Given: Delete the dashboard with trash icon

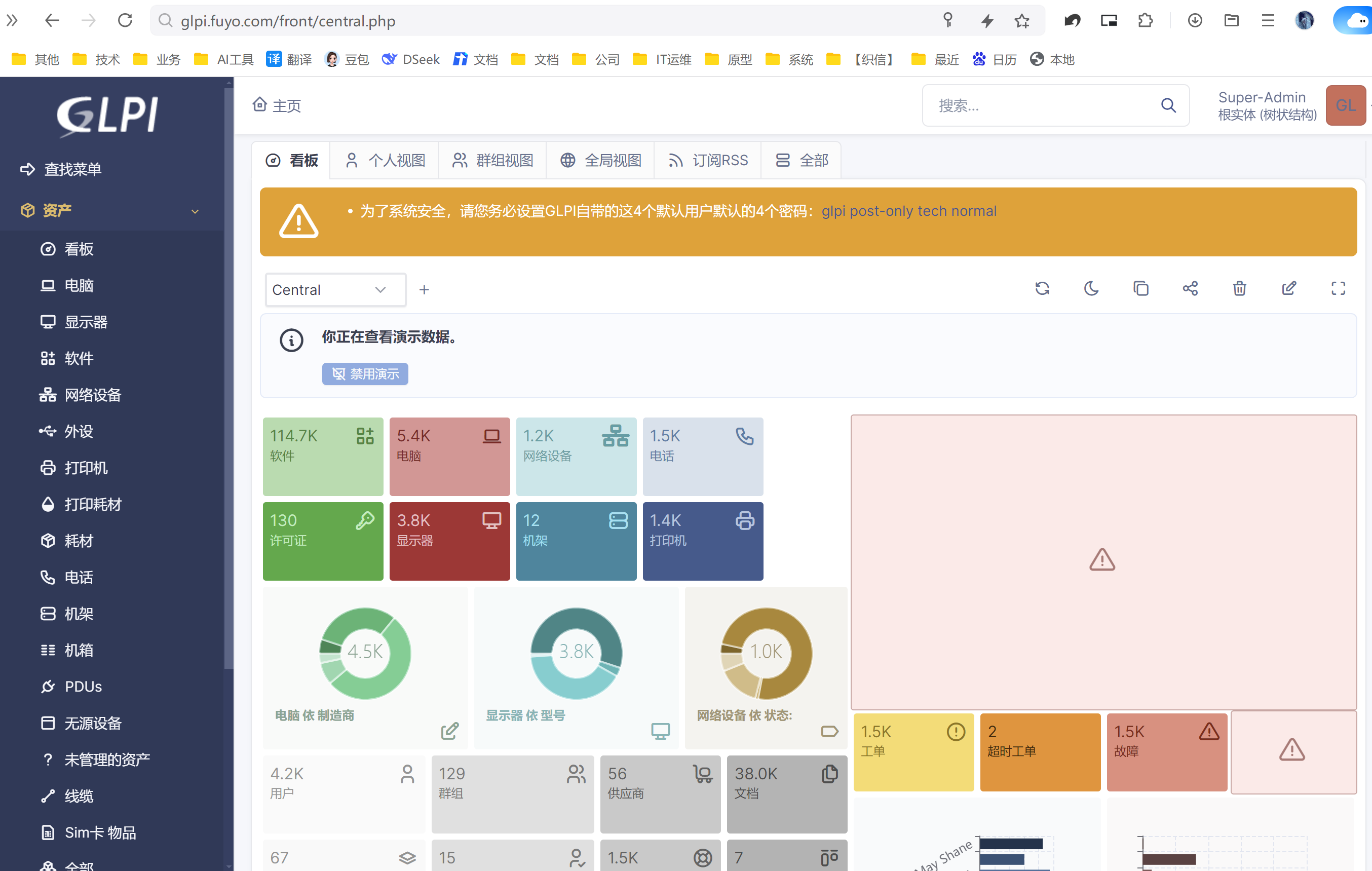Looking at the screenshot, I should [1239, 289].
